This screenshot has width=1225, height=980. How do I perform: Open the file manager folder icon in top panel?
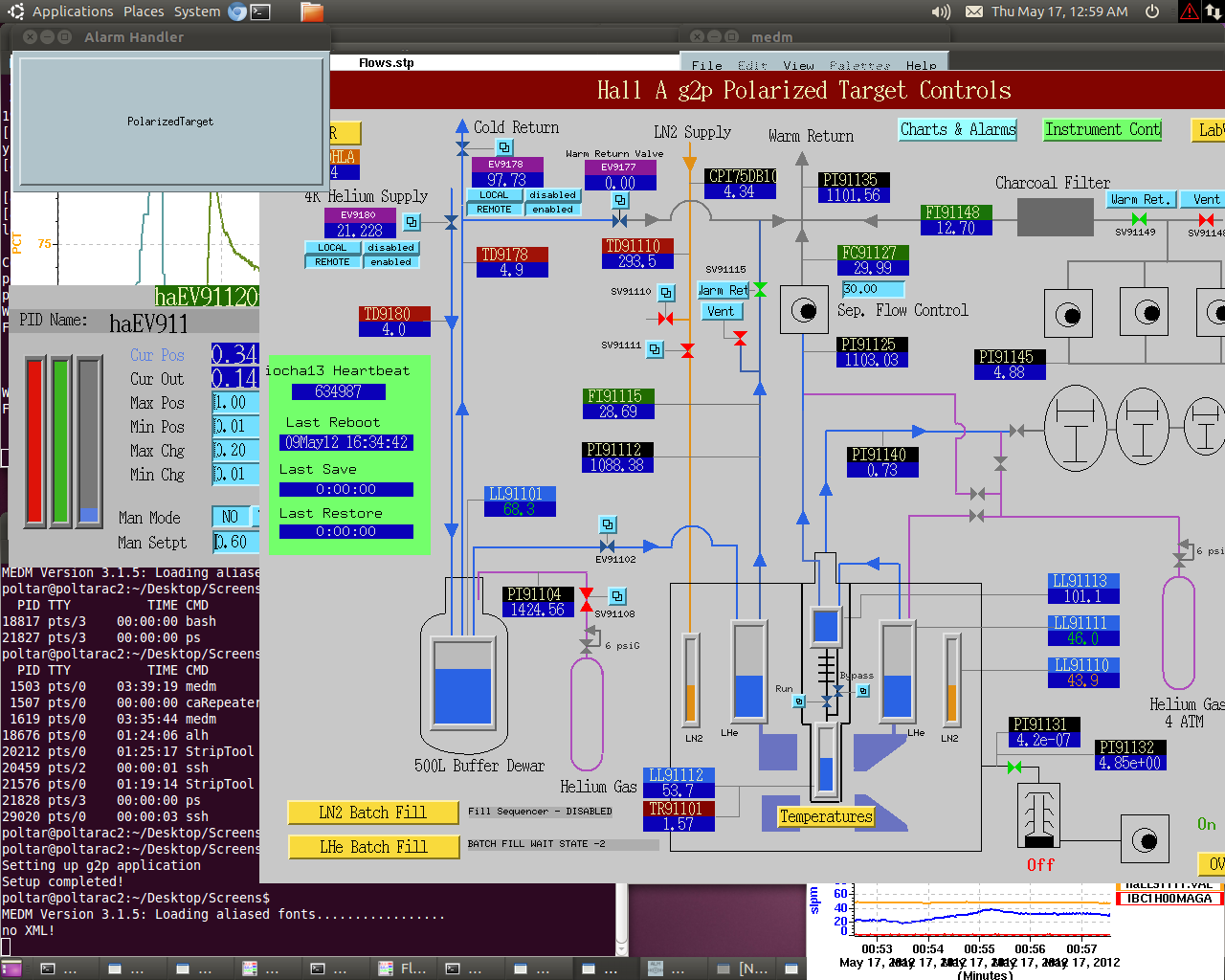tap(311, 11)
